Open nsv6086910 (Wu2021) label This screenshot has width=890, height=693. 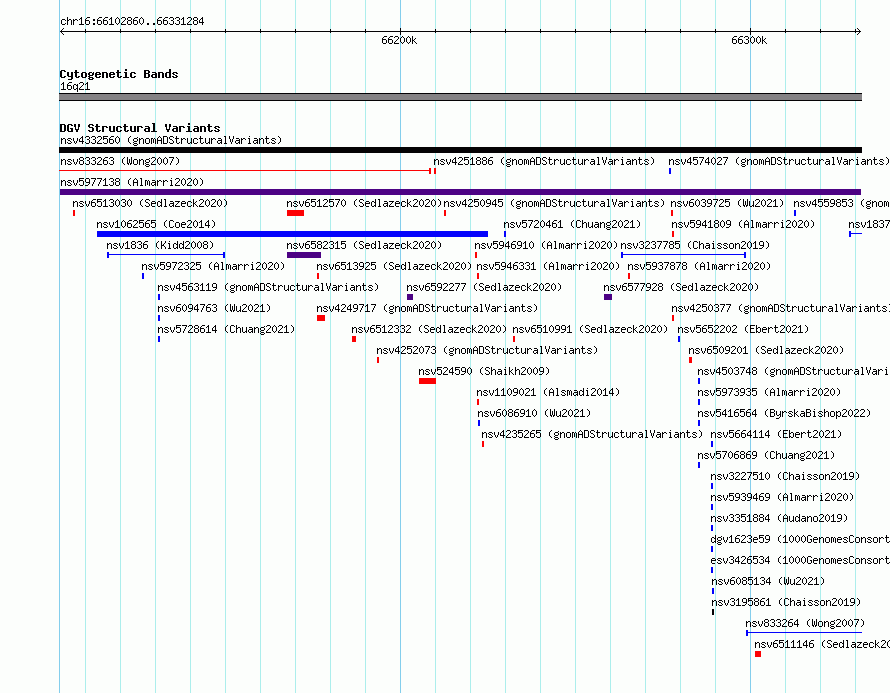[x=534, y=413]
